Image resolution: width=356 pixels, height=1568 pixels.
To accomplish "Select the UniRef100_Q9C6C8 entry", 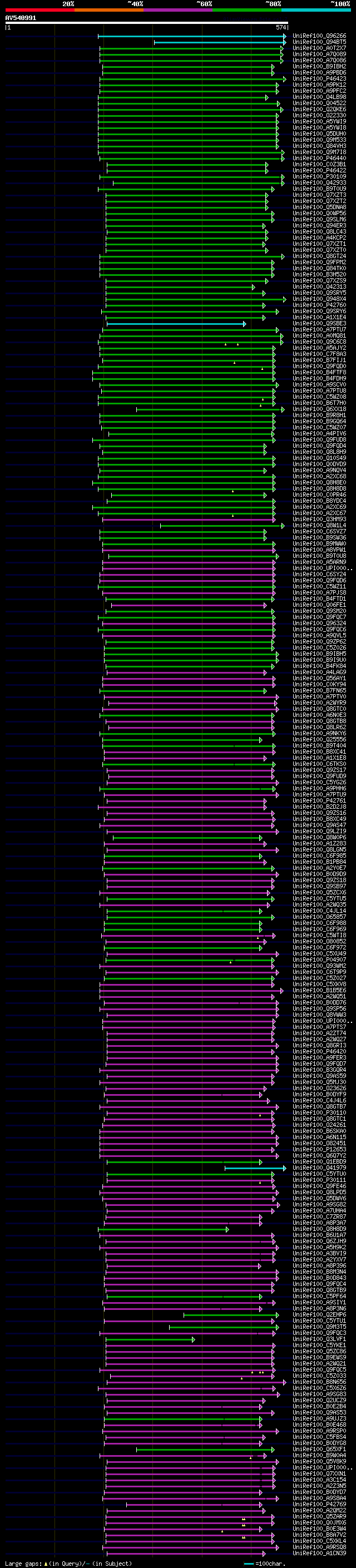I will [x=319, y=343].
